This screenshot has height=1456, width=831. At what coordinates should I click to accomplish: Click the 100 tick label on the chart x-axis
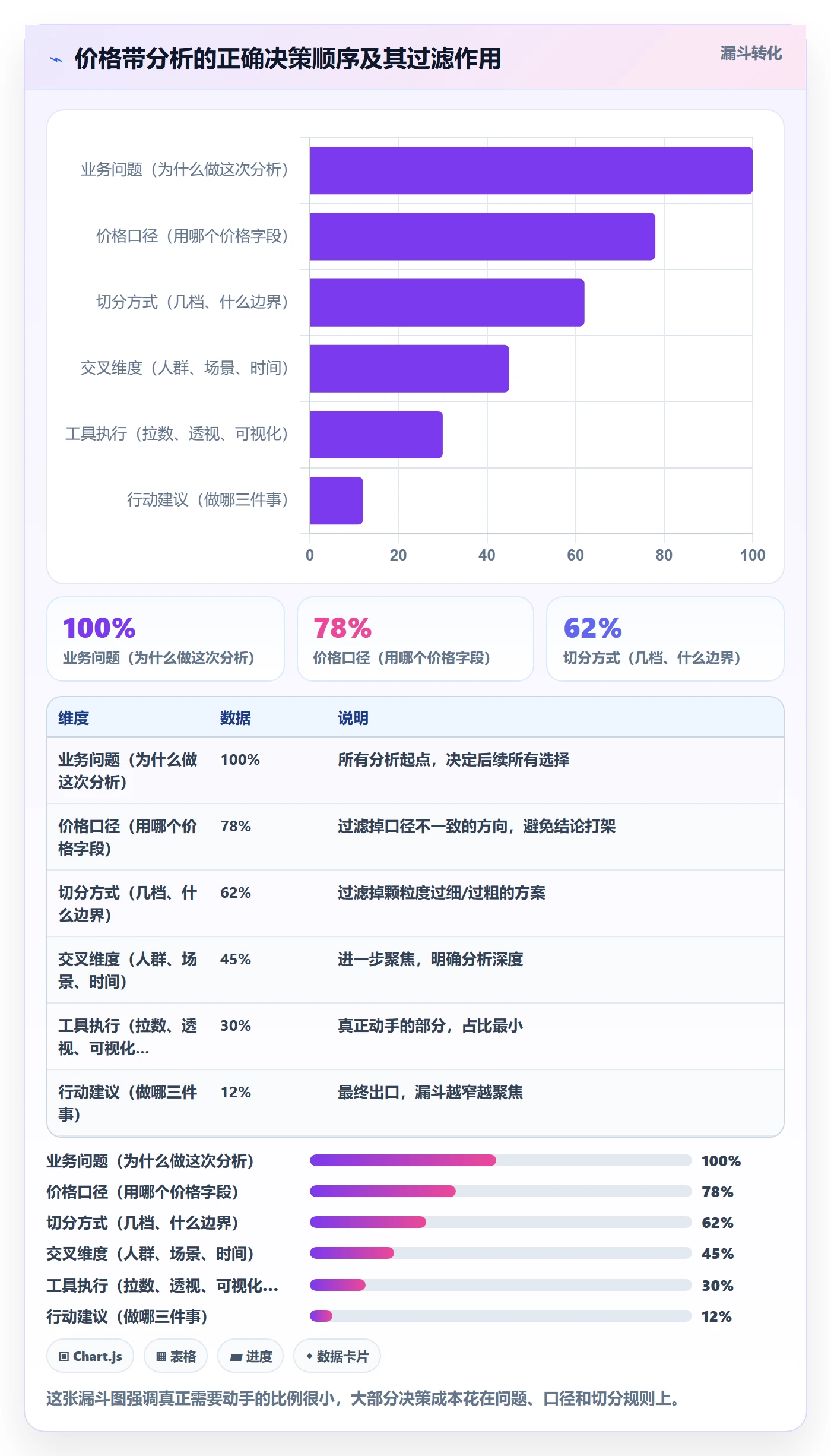coord(752,555)
